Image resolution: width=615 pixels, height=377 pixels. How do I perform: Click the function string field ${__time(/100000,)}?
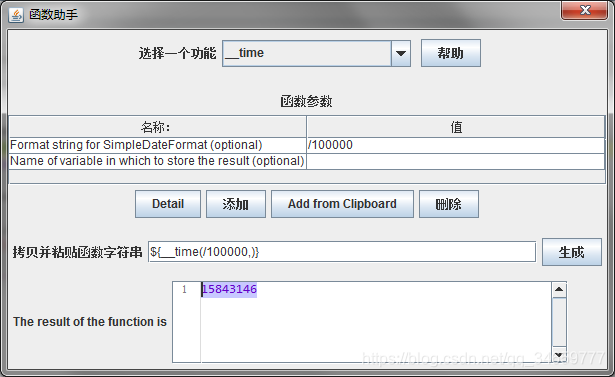click(342, 252)
